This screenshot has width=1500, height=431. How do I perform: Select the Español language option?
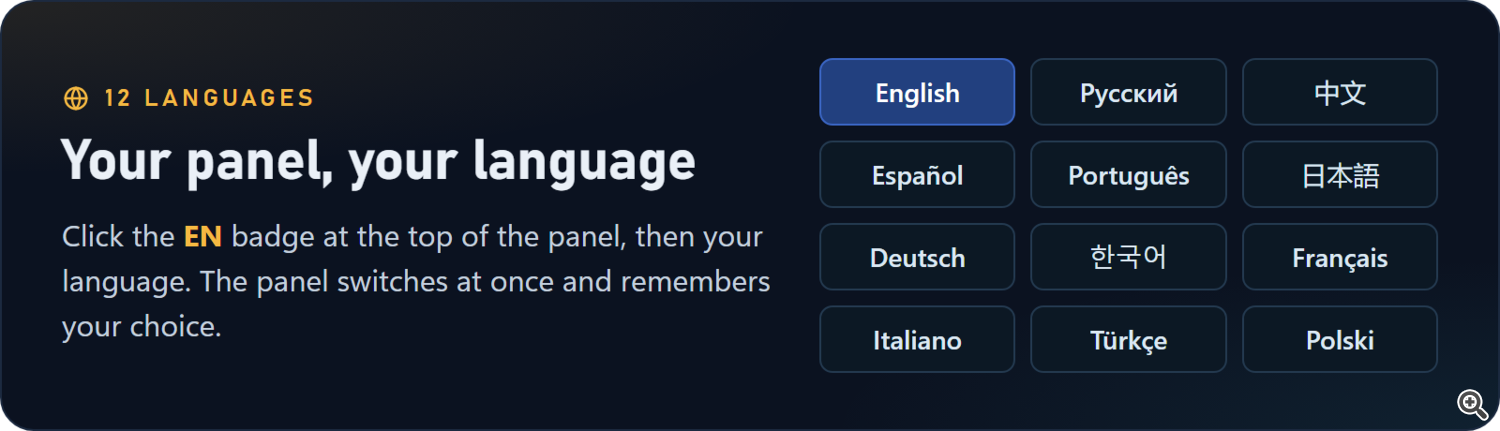tap(917, 175)
